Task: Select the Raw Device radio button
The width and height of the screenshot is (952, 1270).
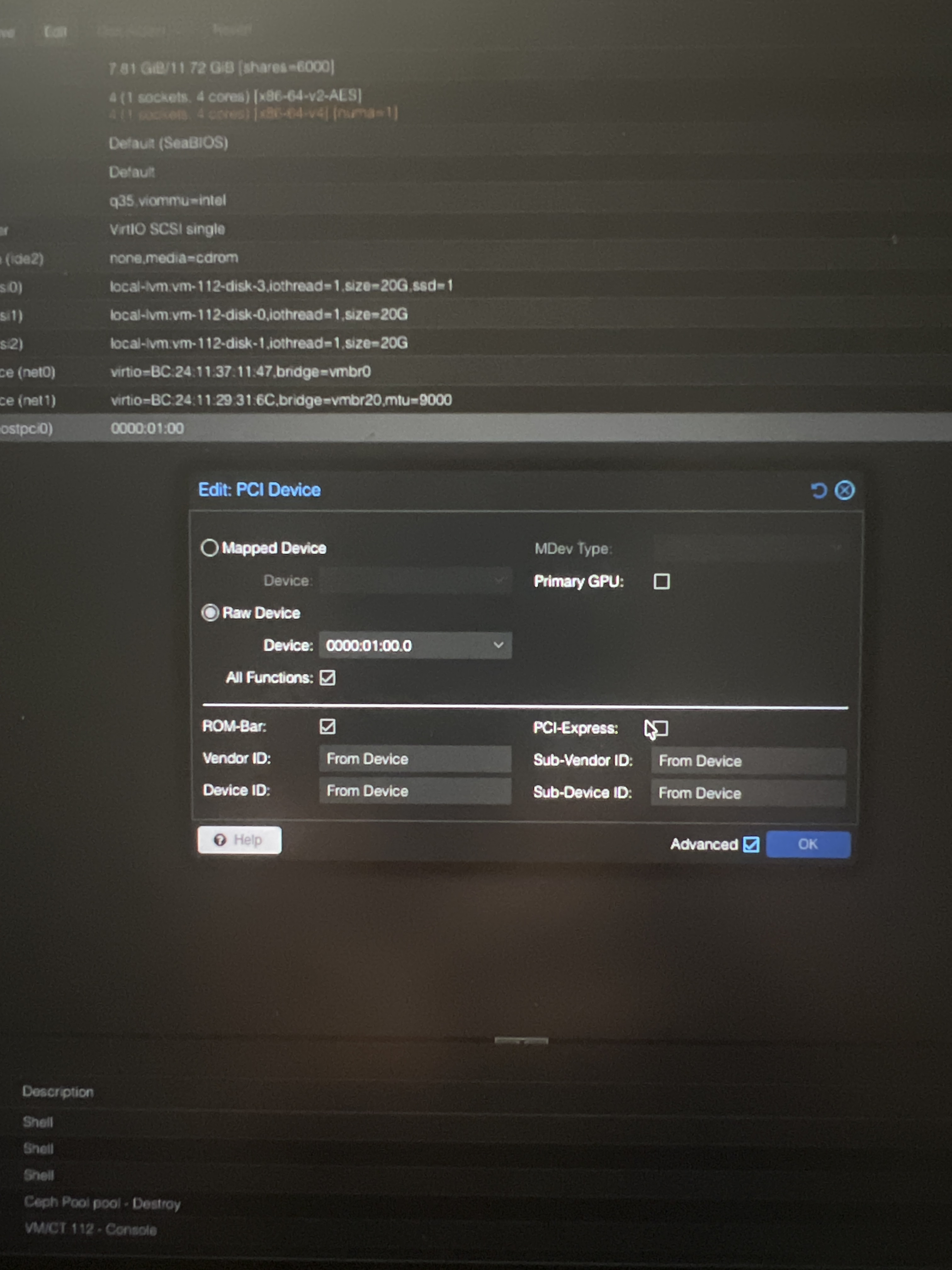Action: coord(210,613)
